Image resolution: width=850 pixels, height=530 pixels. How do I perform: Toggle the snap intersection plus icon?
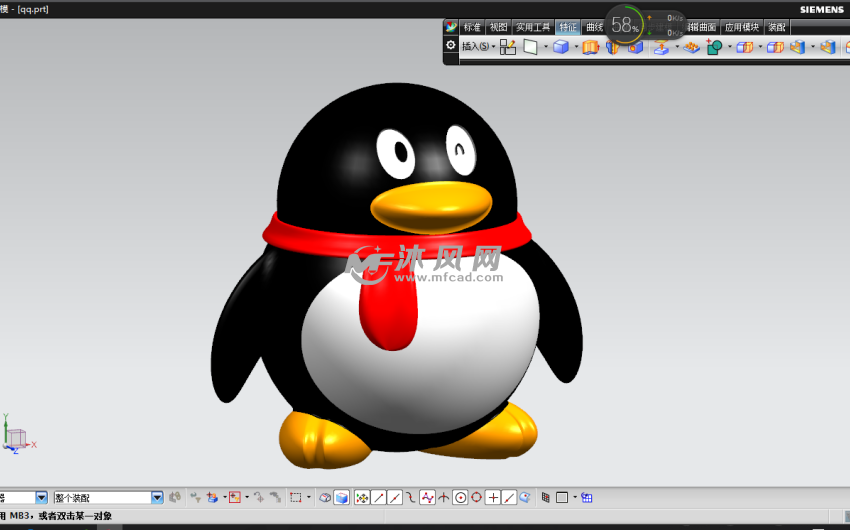(493, 497)
